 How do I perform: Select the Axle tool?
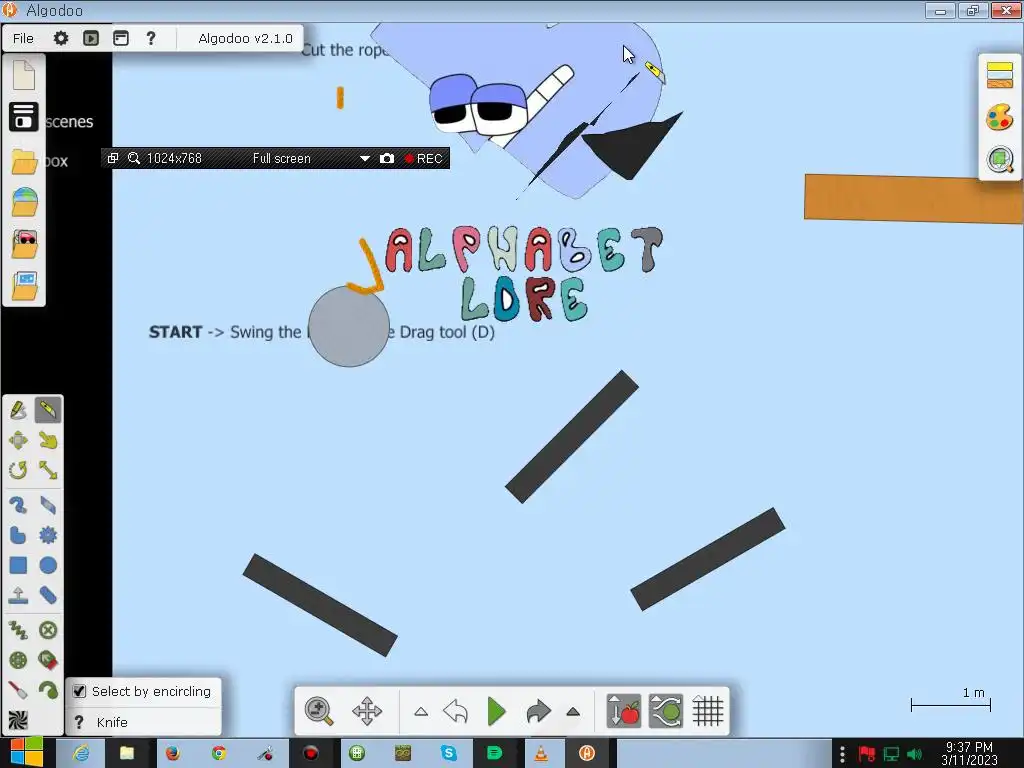click(18, 660)
